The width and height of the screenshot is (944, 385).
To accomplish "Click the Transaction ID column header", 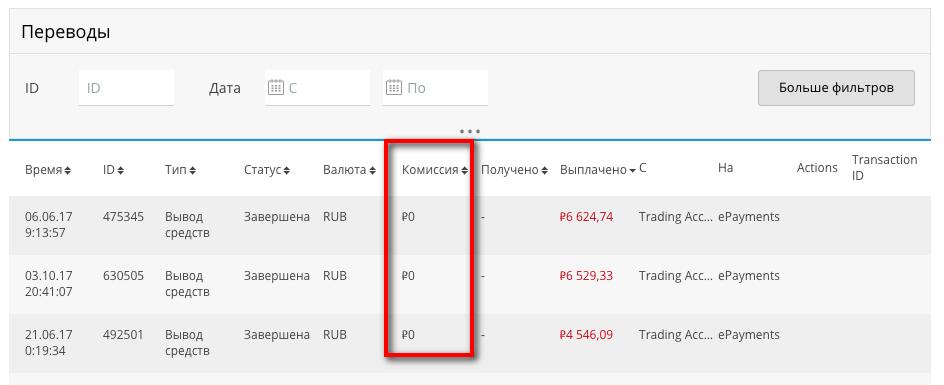I will pyautogui.click(x=884, y=167).
